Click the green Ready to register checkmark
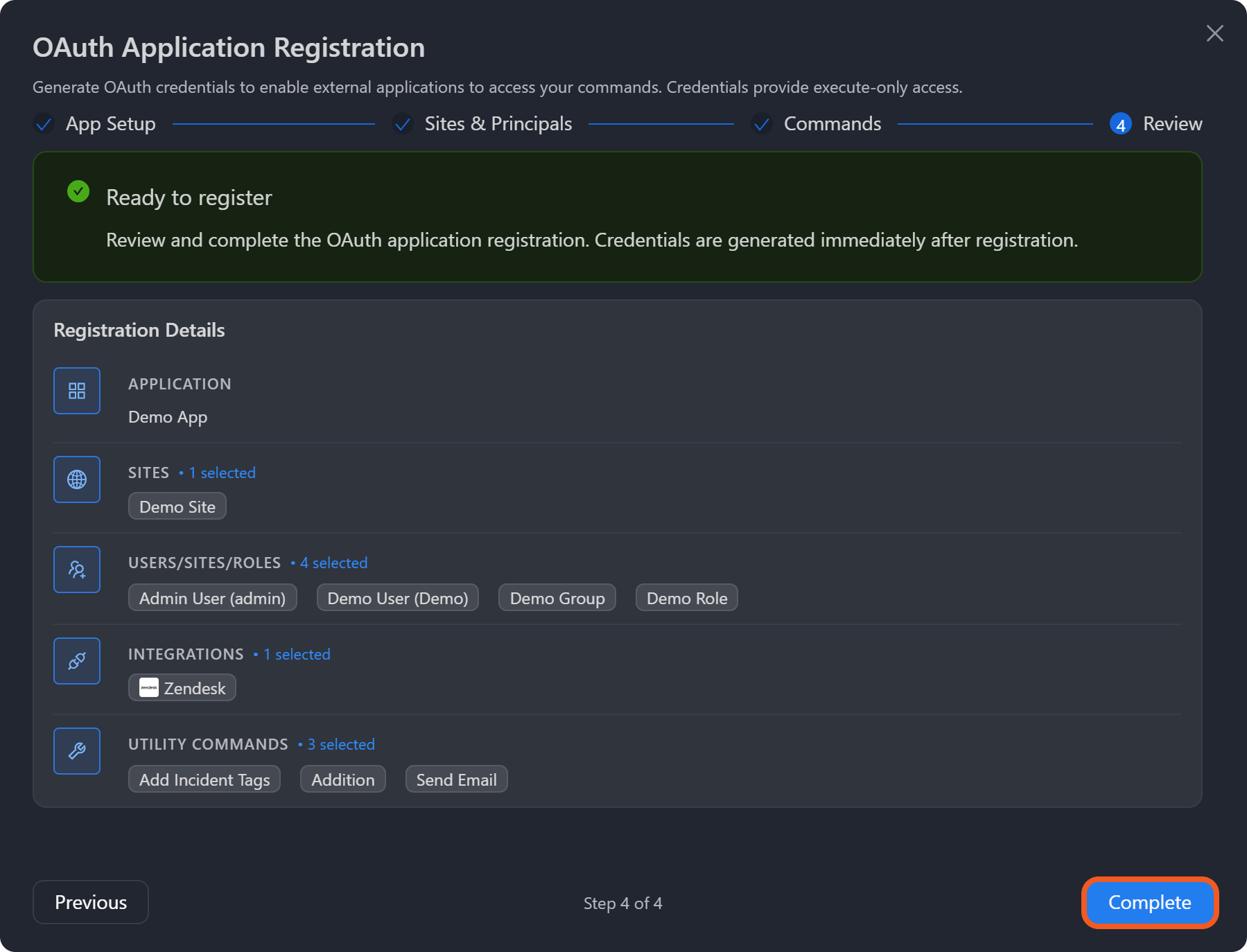Viewport: 1247px width, 952px height. tap(78, 191)
